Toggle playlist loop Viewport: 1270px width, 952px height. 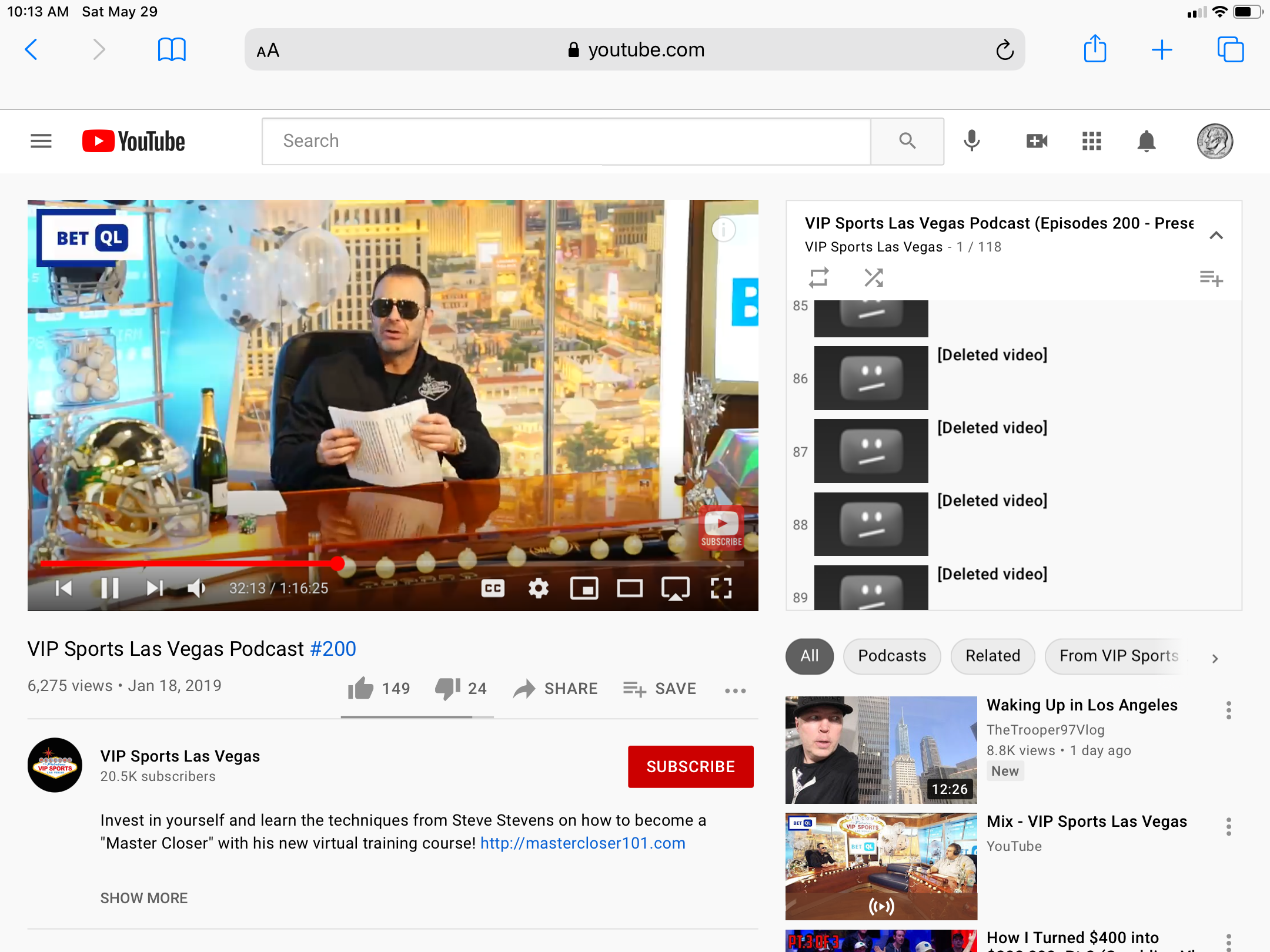click(819, 277)
